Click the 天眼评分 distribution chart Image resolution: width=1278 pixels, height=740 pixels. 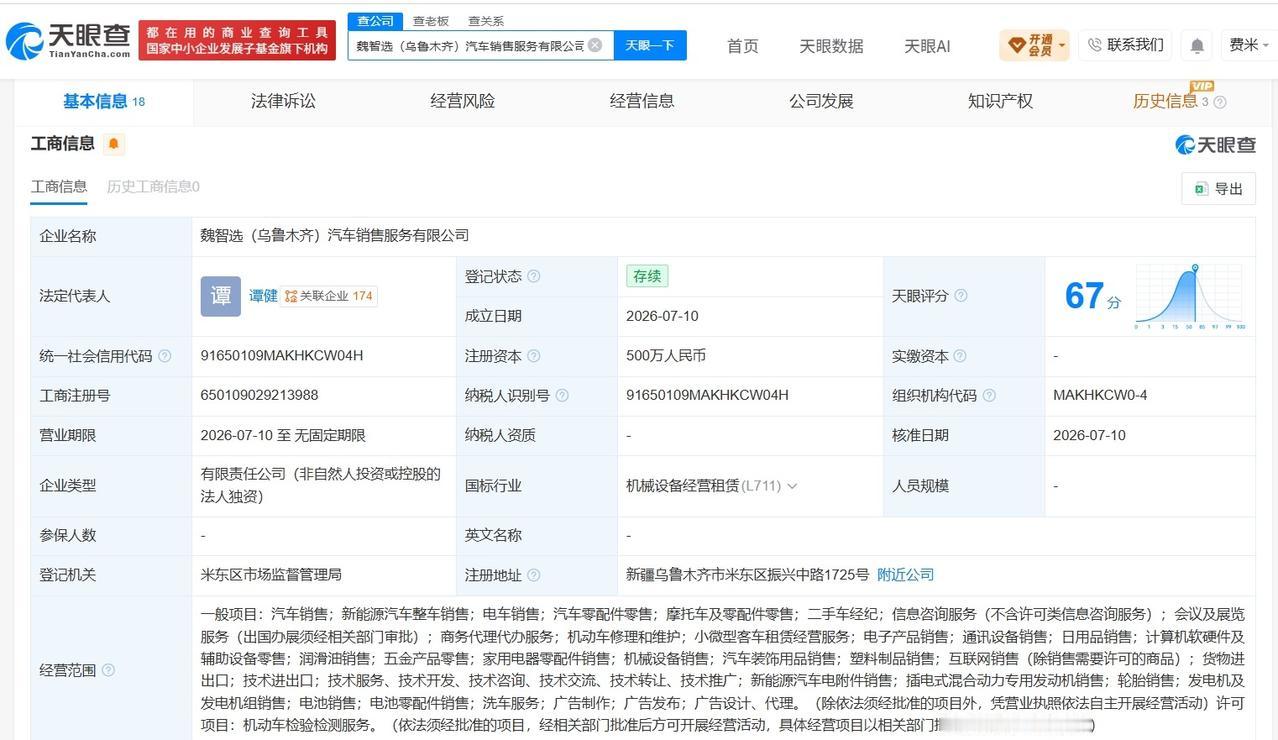[1190, 297]
